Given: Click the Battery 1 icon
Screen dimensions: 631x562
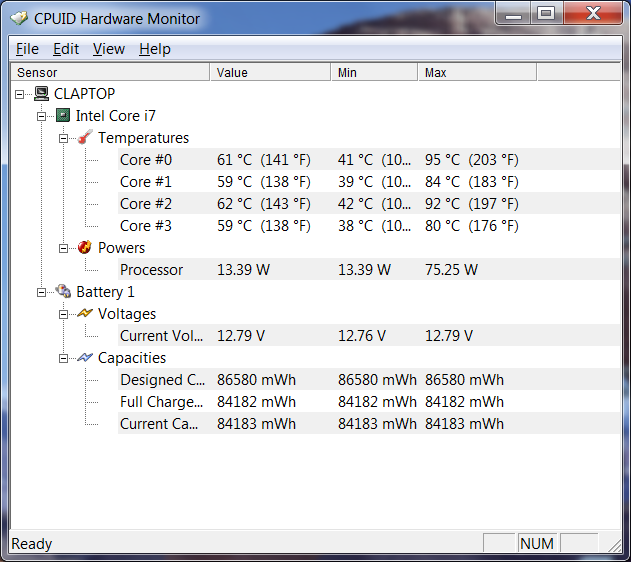Looking at the screenshot, I should [63, 291].
